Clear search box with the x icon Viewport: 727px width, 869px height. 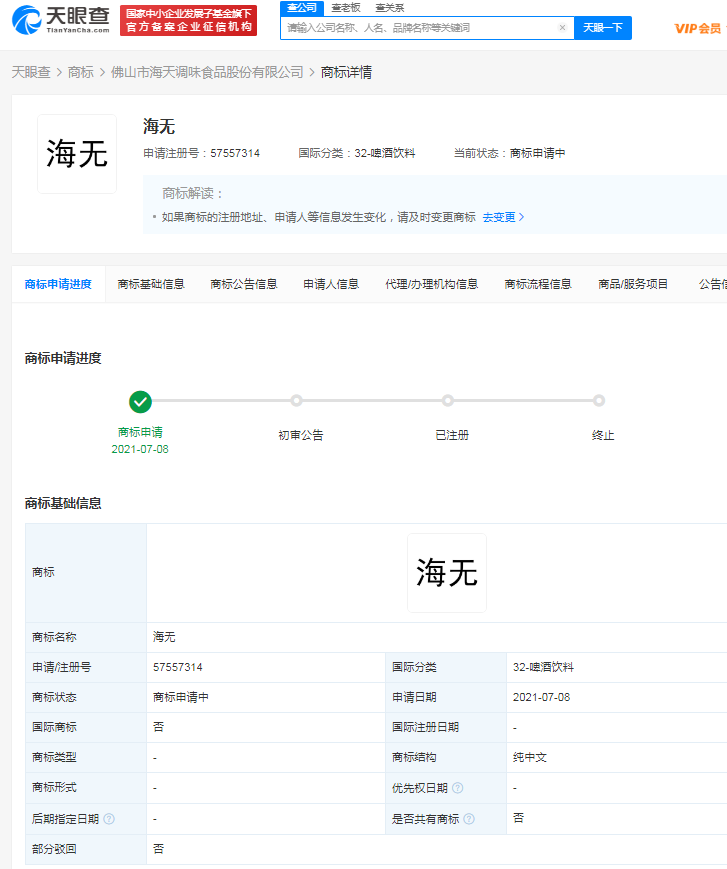562,28
